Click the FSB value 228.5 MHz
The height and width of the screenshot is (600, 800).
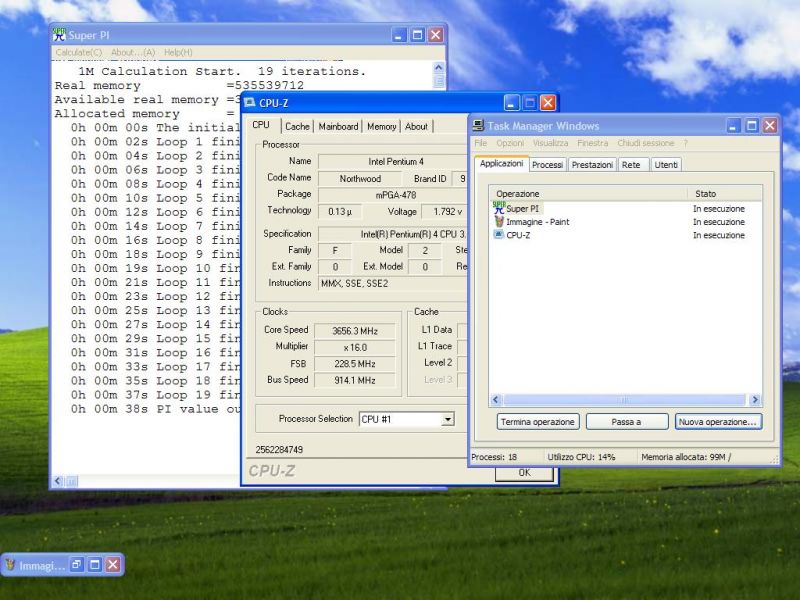tap(355, 364)
